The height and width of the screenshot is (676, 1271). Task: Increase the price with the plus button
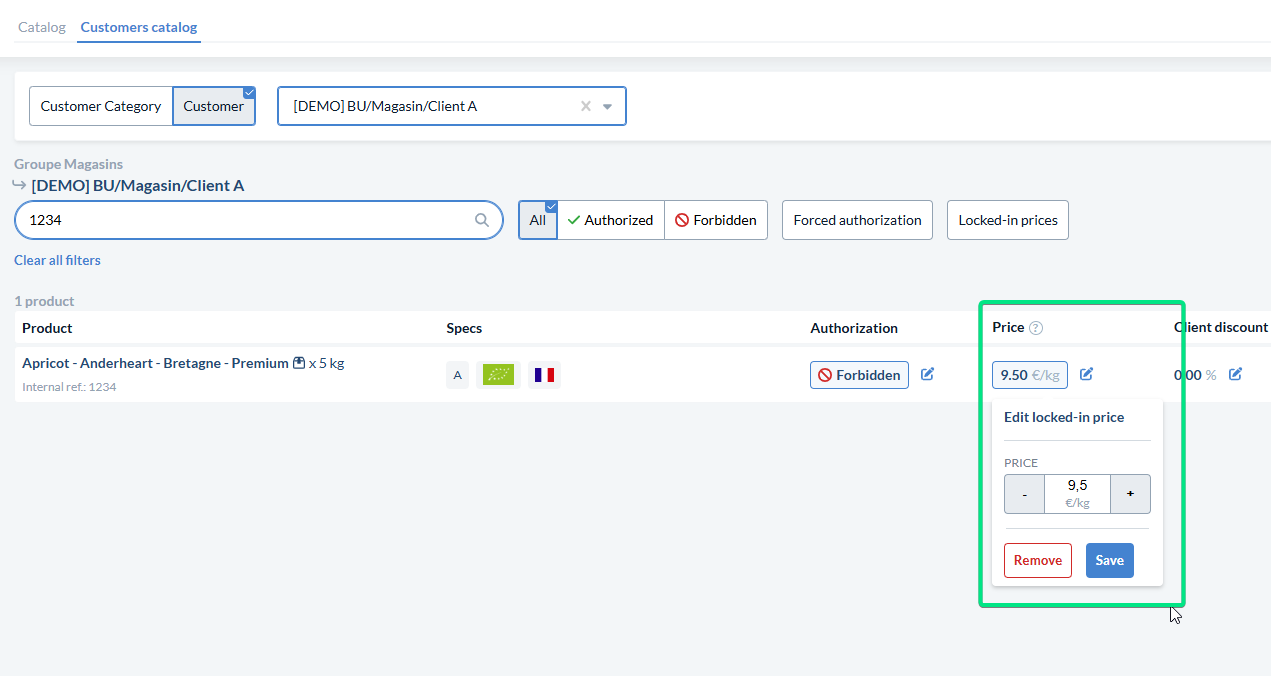[1131, 494]
